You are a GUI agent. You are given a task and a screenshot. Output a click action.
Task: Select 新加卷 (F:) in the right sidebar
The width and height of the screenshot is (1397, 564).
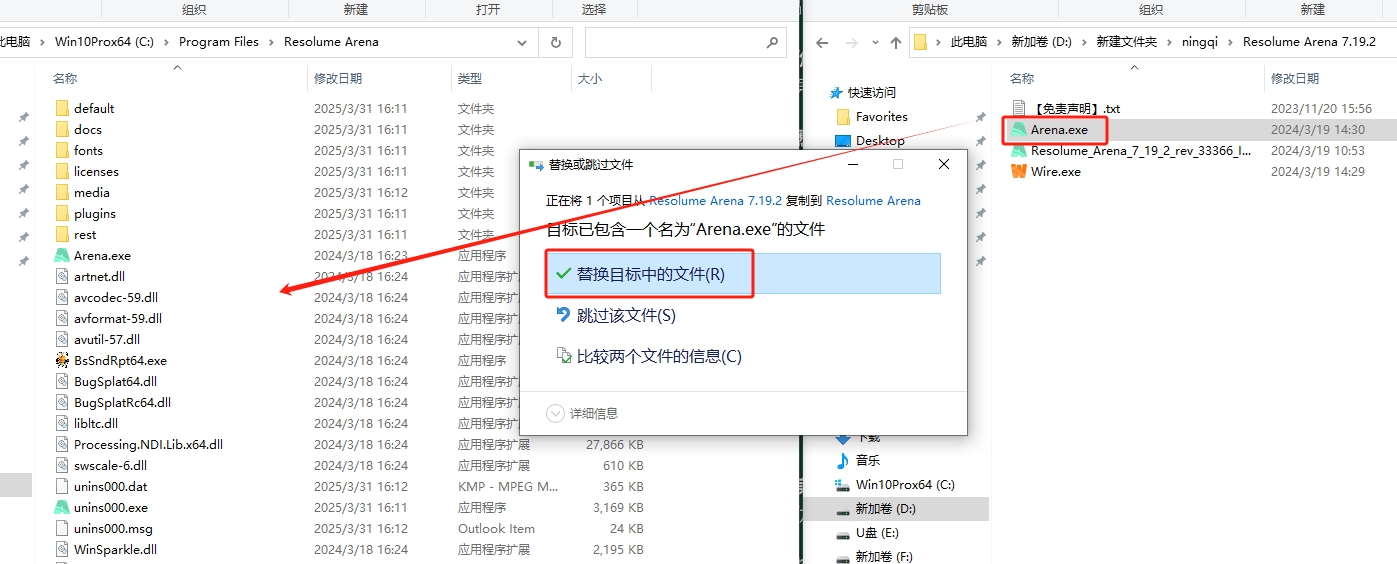(884, 557)
